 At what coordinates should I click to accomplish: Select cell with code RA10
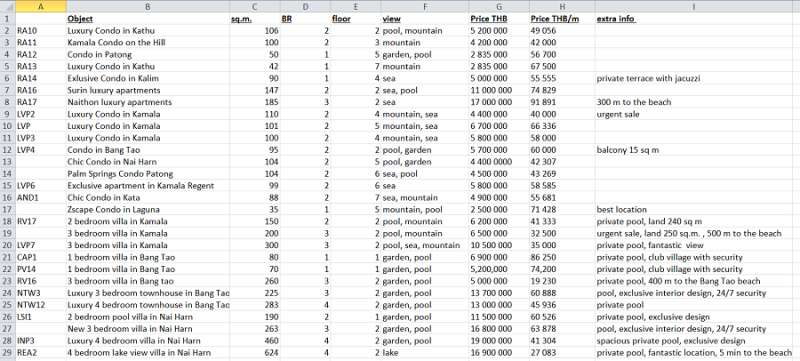coord(40,31)
